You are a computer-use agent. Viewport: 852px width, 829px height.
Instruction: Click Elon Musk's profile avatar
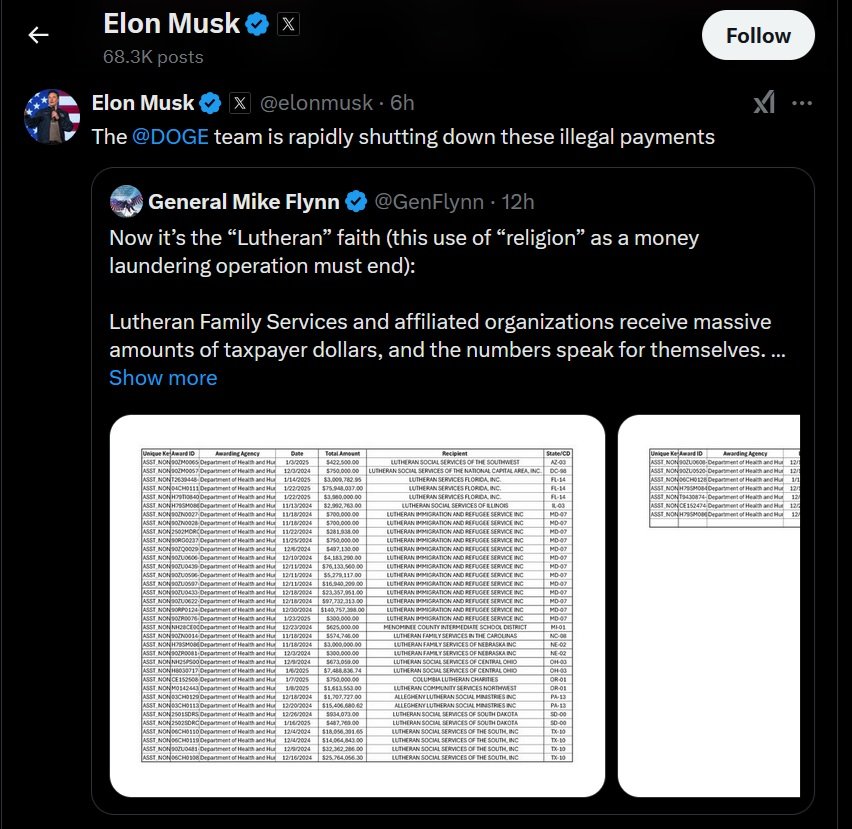pyautogui.click(x=51, y=118)
